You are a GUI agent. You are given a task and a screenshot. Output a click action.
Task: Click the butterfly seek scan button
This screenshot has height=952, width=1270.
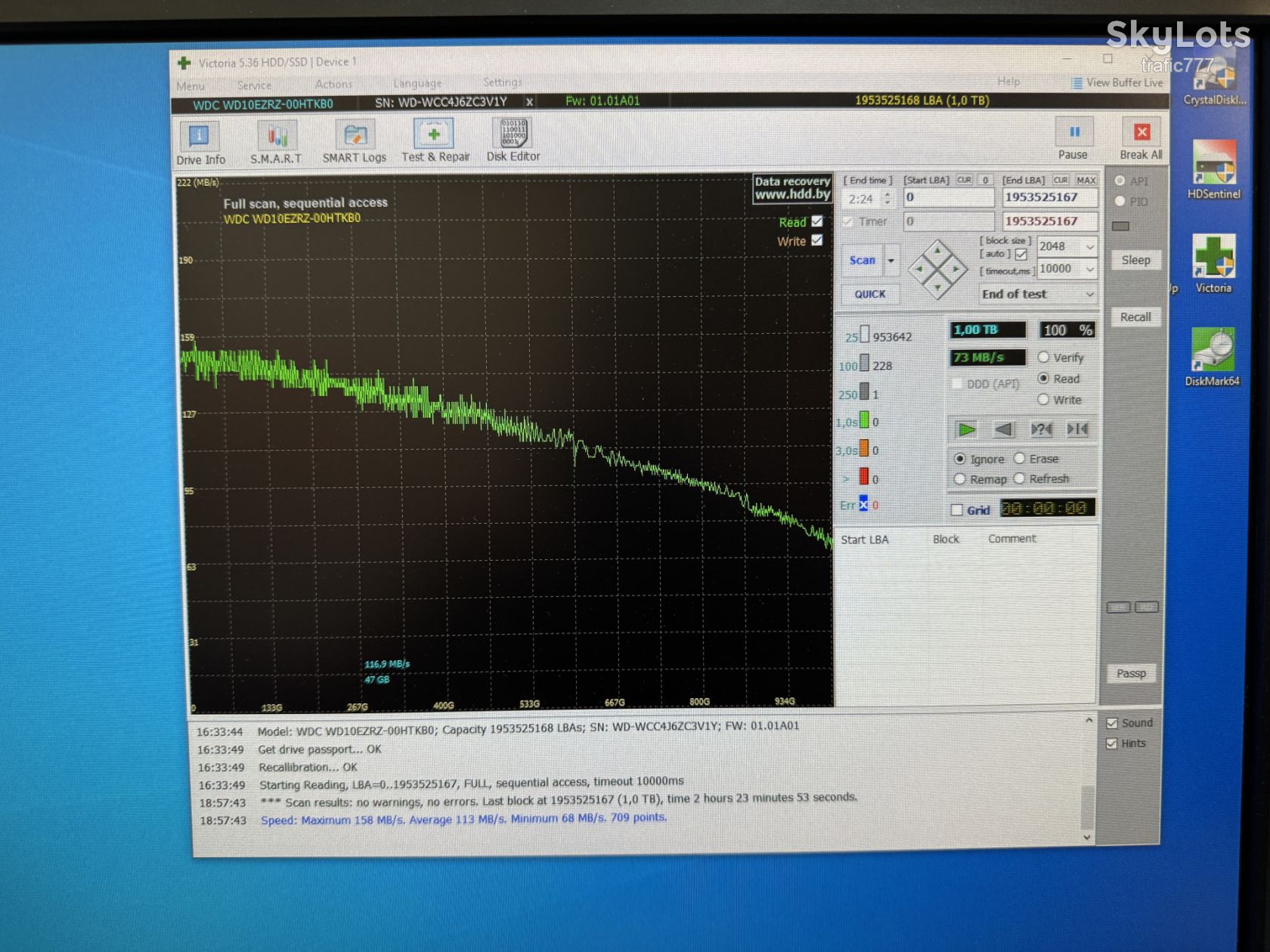(x=1077, y=429)
